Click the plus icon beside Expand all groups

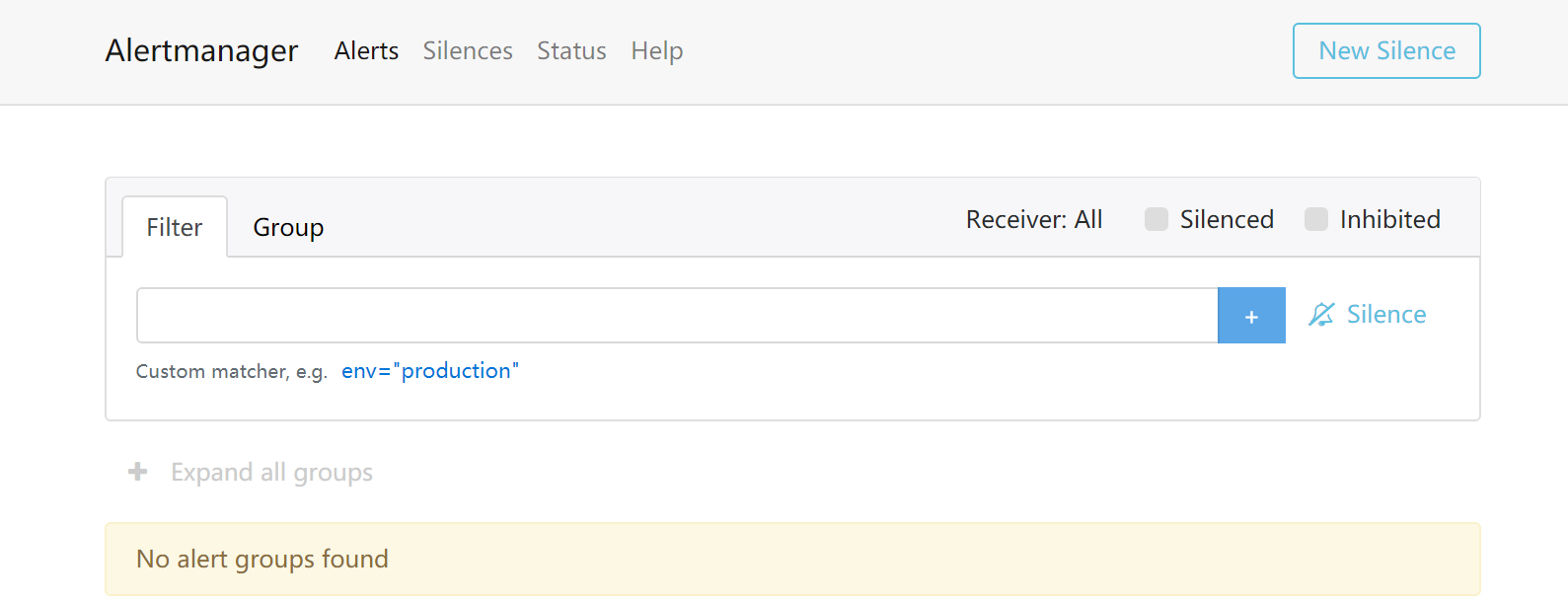pos(138,472)
